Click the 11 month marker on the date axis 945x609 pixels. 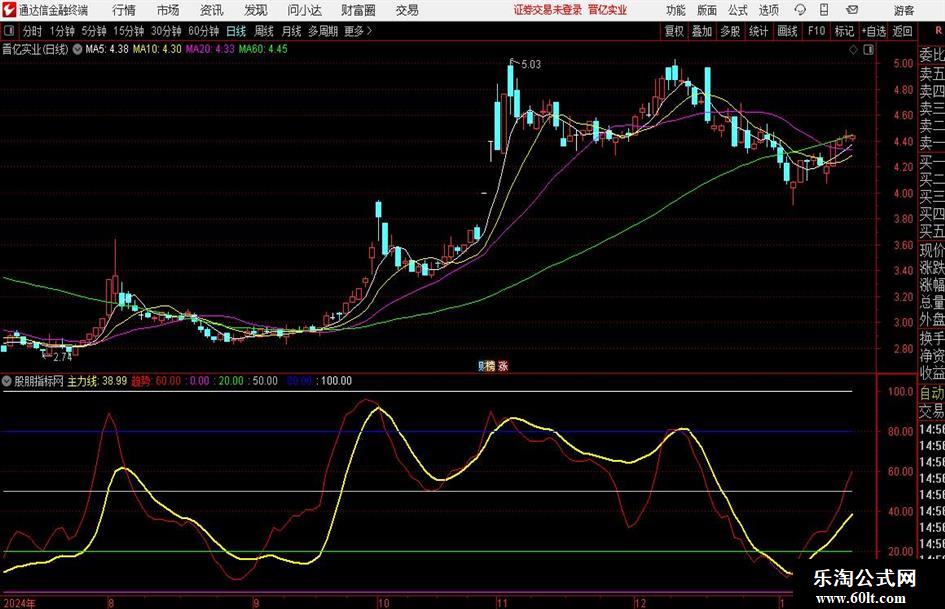tap(502, 603)
